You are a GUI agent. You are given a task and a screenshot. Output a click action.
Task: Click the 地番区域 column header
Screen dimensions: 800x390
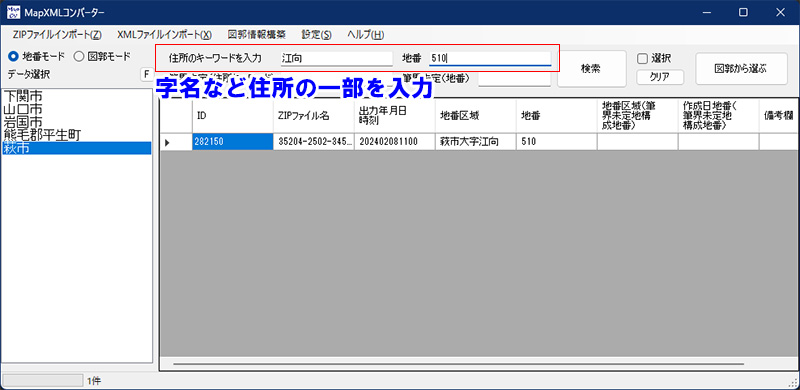476,117
